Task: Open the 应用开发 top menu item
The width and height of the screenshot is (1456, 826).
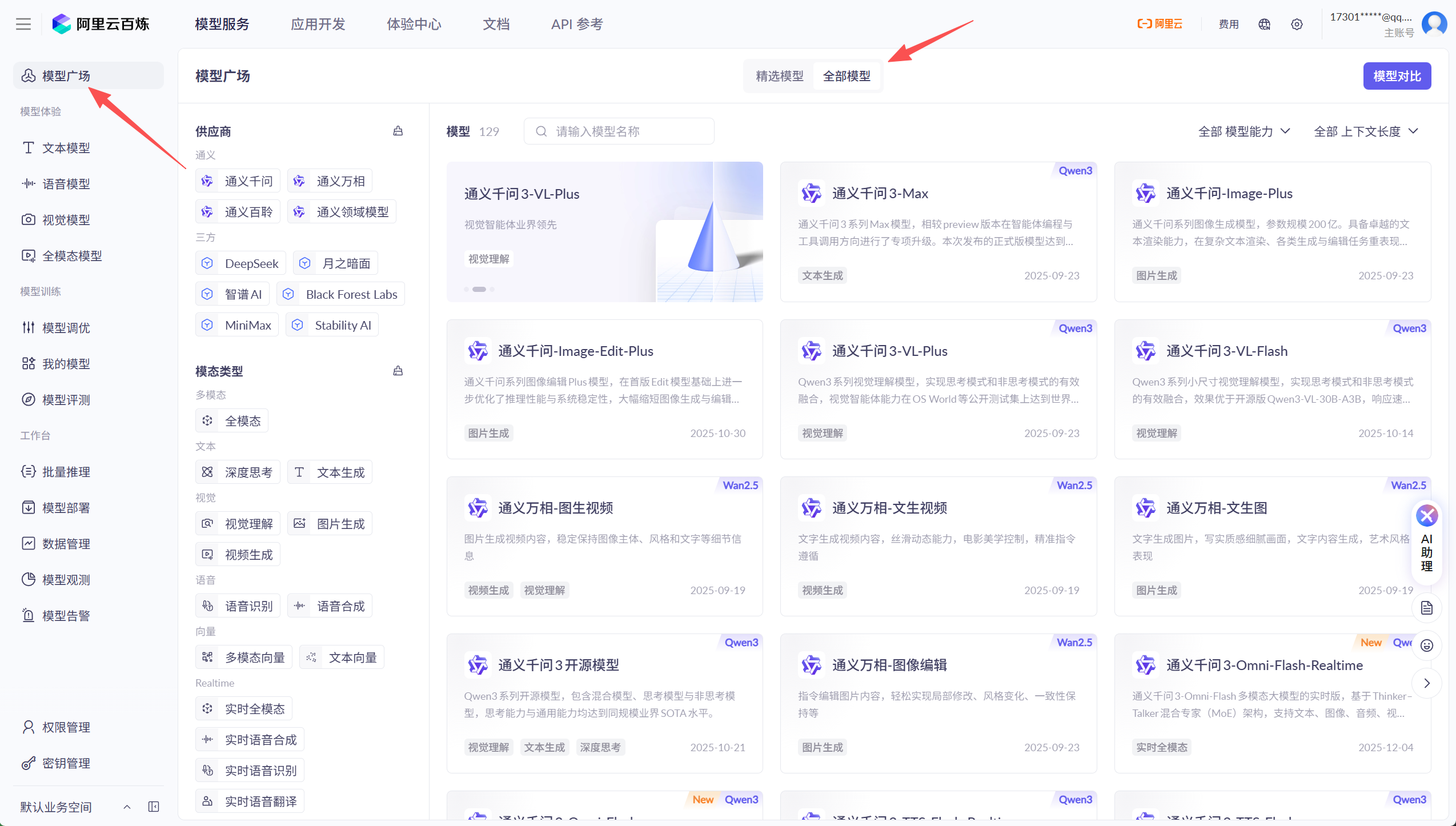Action: click(318, 24)
